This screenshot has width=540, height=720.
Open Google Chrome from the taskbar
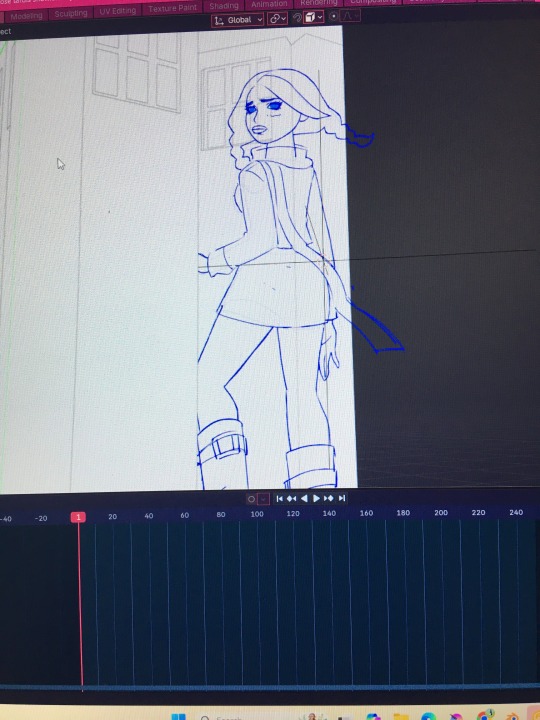(x=485, y=716)
